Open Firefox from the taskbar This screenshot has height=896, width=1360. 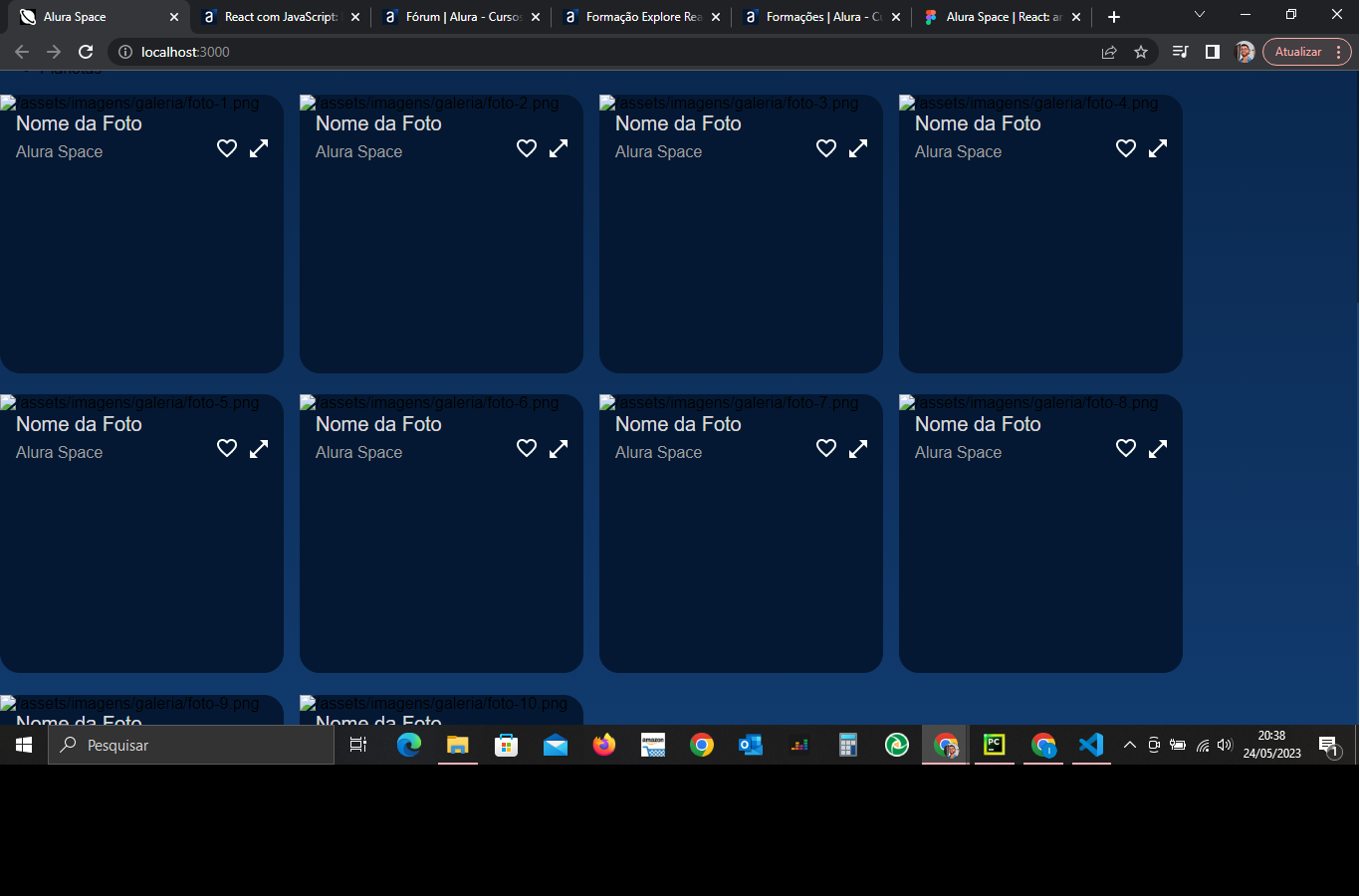[x=604, y=745]
